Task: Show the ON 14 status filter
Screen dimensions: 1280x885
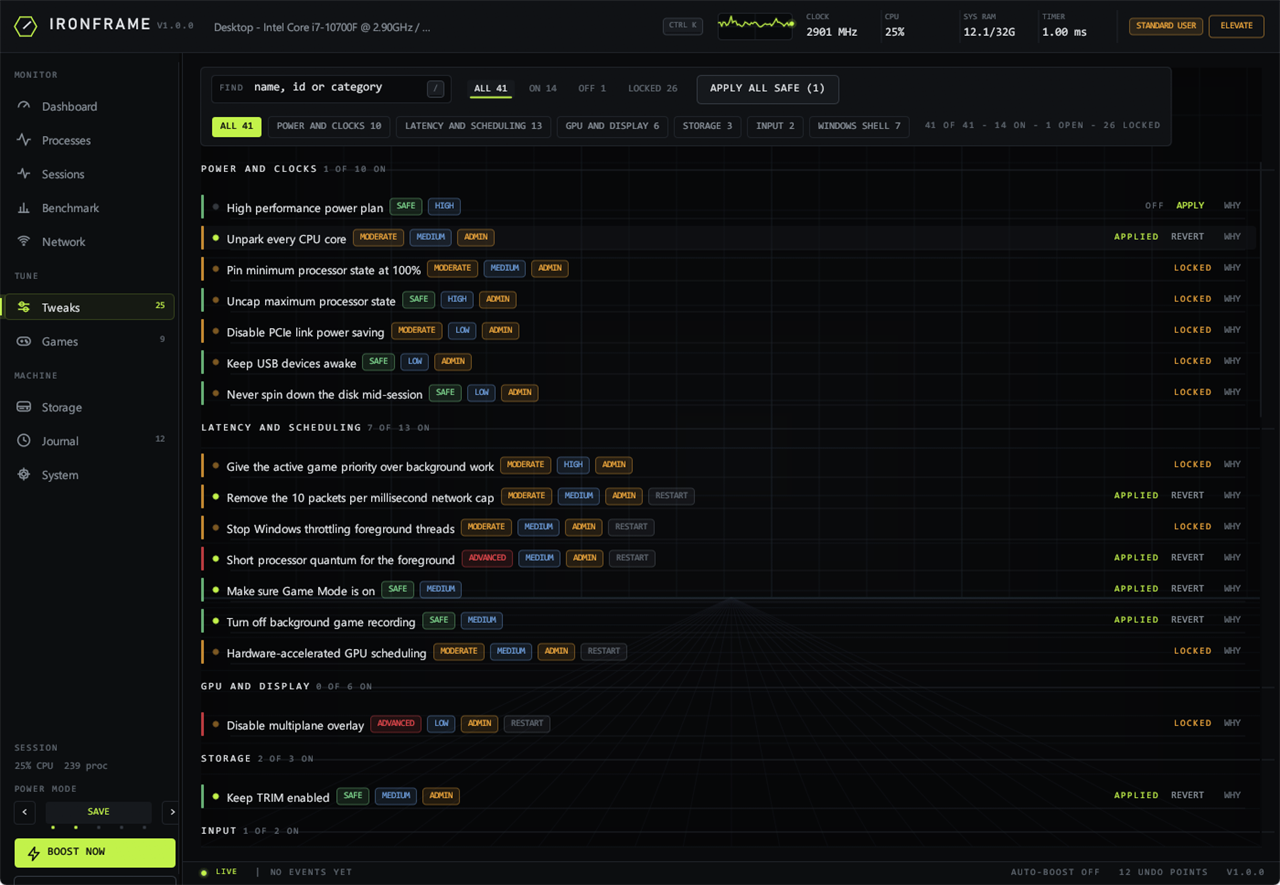Action: coord(543,89)
